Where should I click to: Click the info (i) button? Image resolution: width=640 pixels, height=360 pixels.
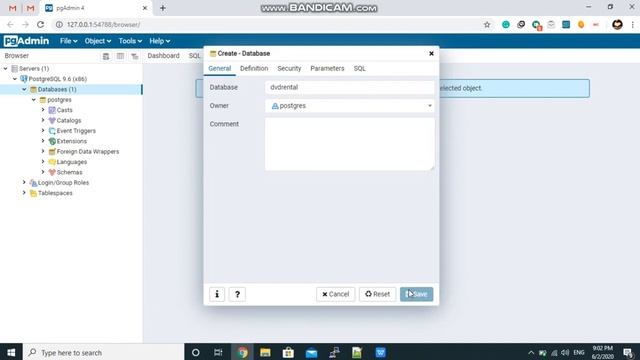217,294
